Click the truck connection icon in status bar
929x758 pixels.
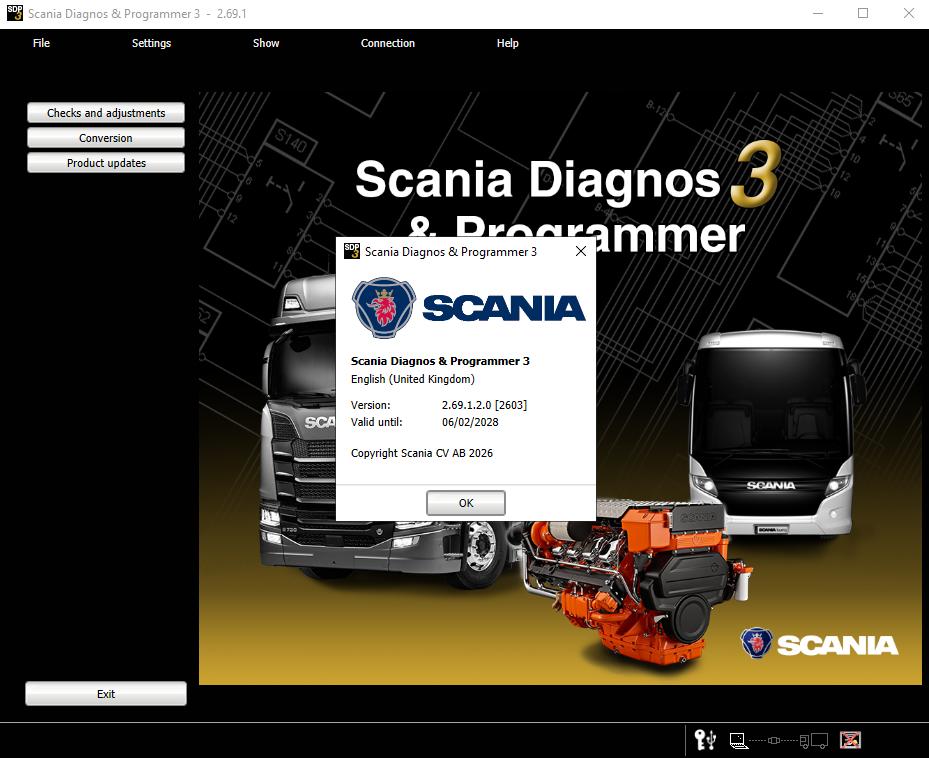[x=813, y=742]
